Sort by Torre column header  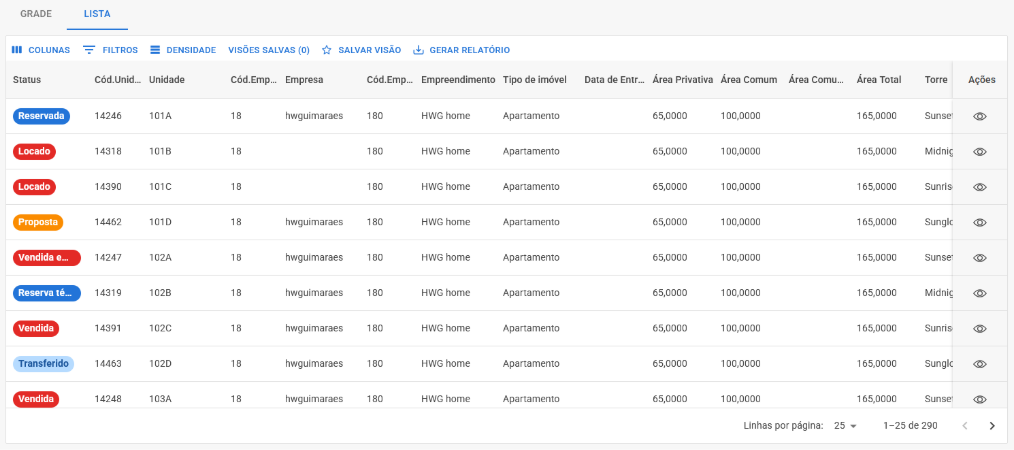pyautogui.click(x=936, y=80)
